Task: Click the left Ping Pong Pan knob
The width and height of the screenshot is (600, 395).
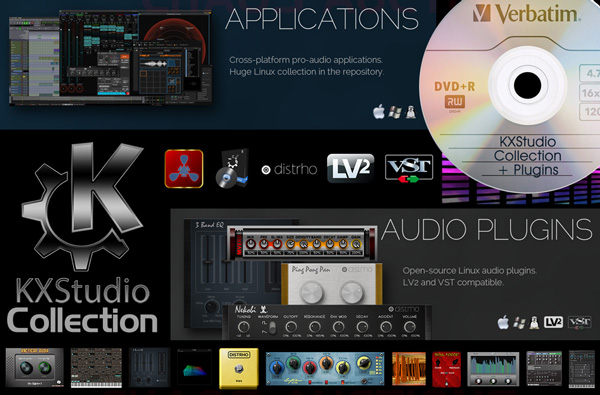Action: tap(312, 293)
